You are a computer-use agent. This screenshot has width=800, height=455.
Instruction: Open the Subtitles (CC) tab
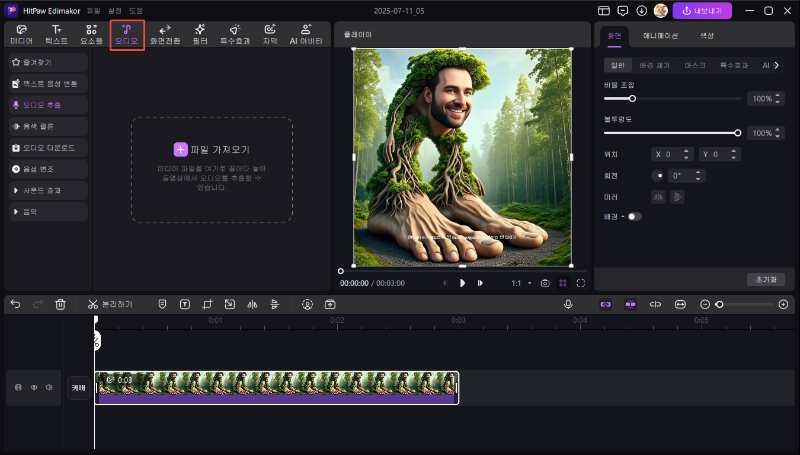coord(270,35)
